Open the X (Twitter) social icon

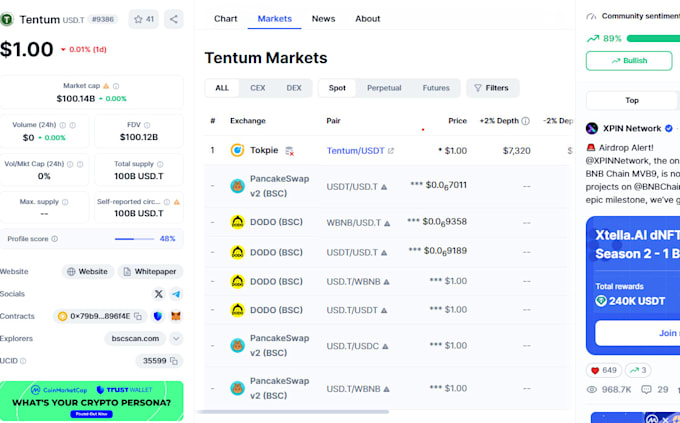(x=158, y=294)
